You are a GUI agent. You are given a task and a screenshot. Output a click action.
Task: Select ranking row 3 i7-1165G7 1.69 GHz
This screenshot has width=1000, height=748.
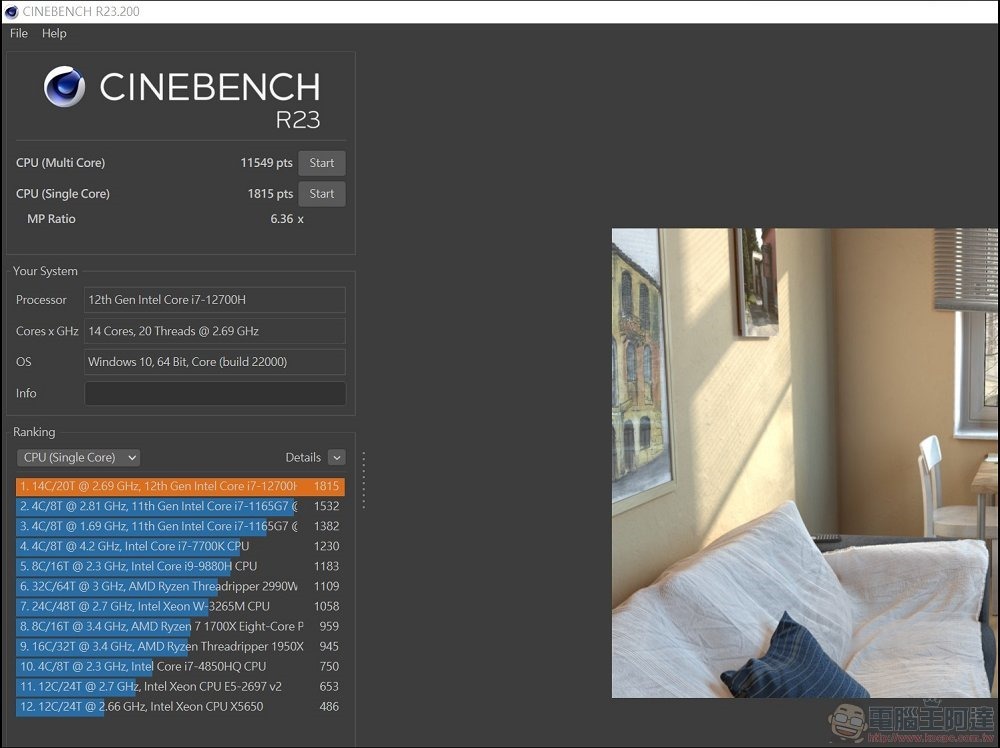pos(180,526)
